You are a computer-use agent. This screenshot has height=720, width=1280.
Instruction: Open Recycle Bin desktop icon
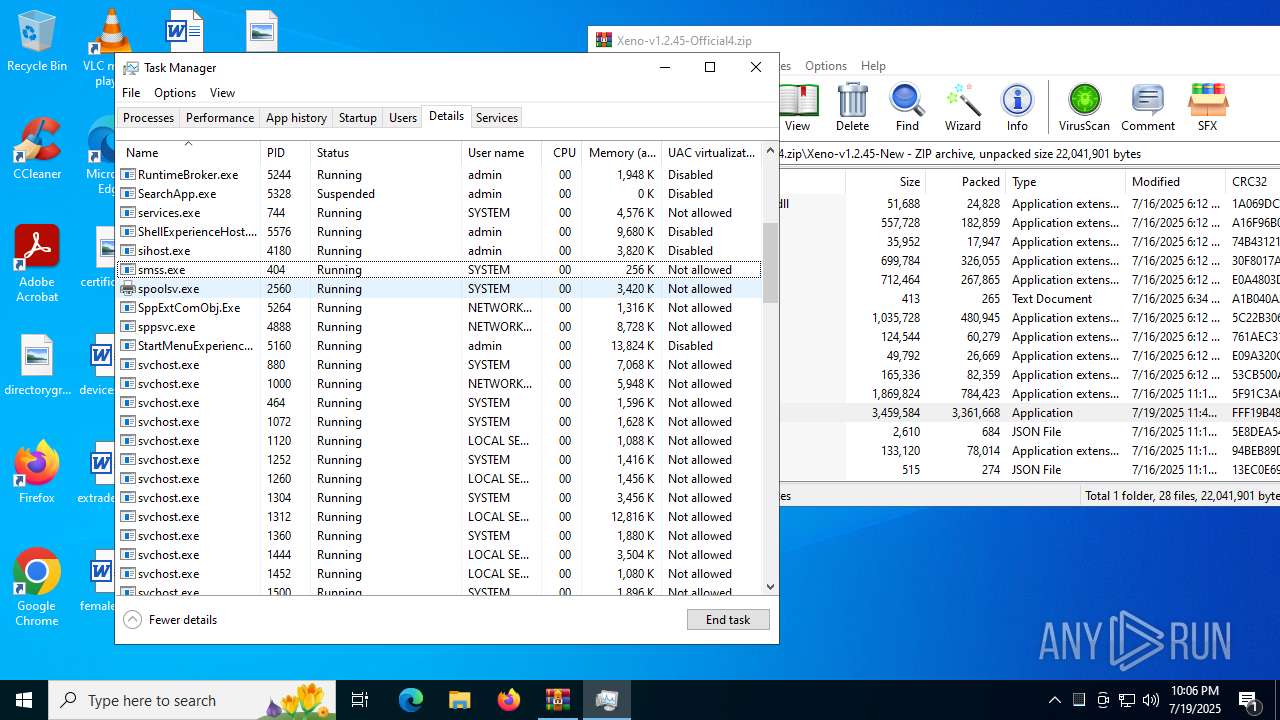(37, 42)
